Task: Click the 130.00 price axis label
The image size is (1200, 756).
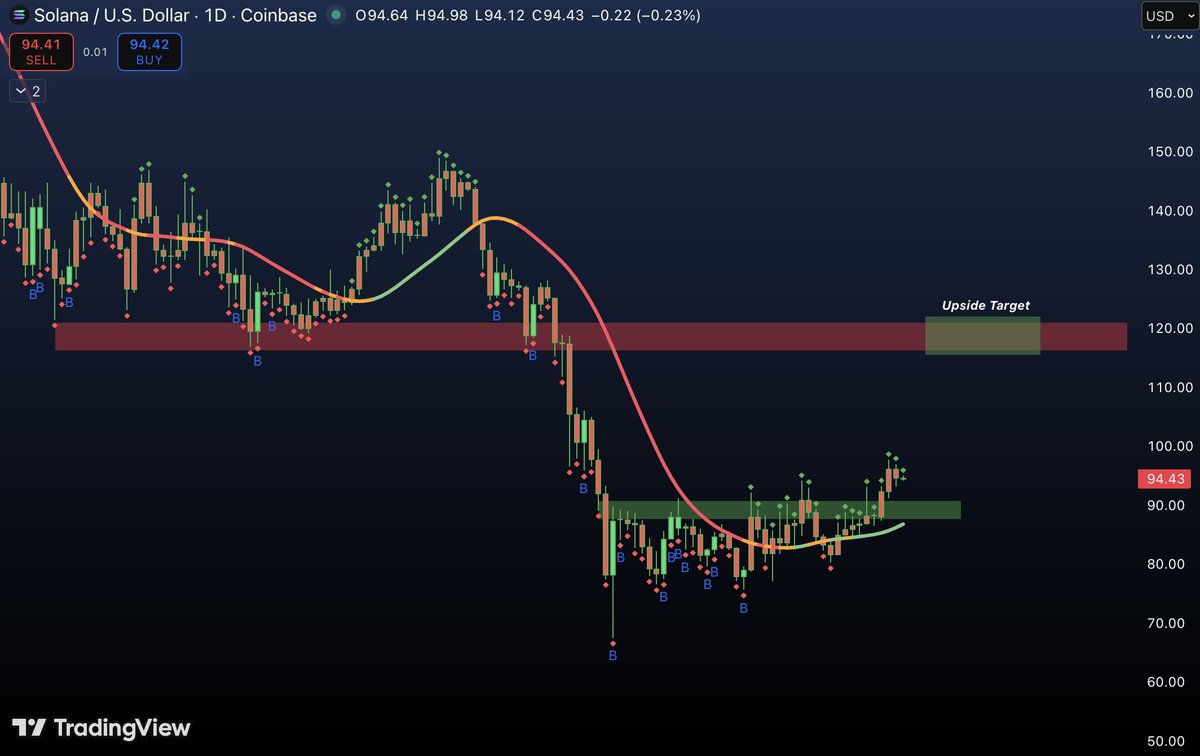Action: click(1170, 270)
